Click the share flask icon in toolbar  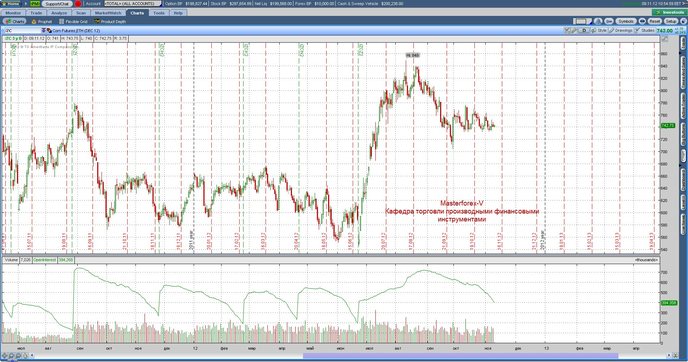click(x=598, y=21)
